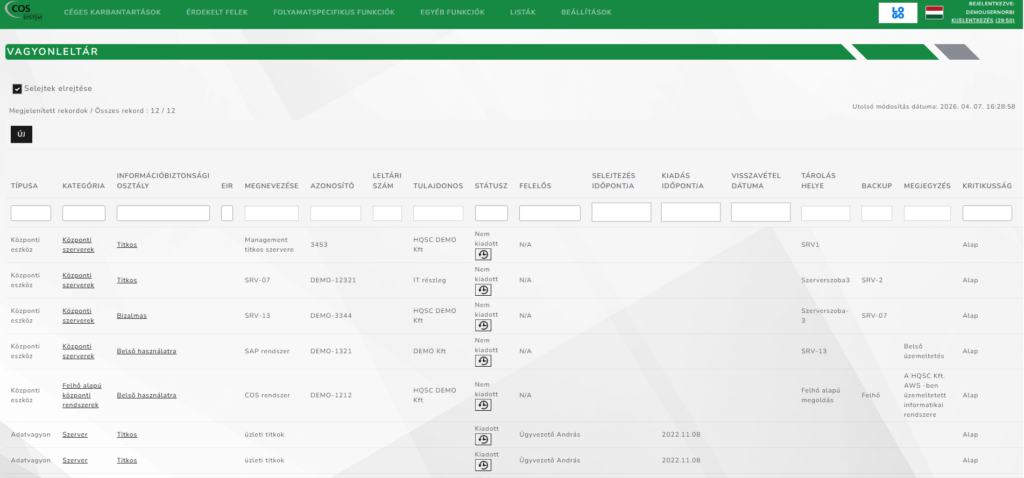Open the Bizalmas classification link
The width and height of the screenshot is (1024, 478).
pos(131,315)
